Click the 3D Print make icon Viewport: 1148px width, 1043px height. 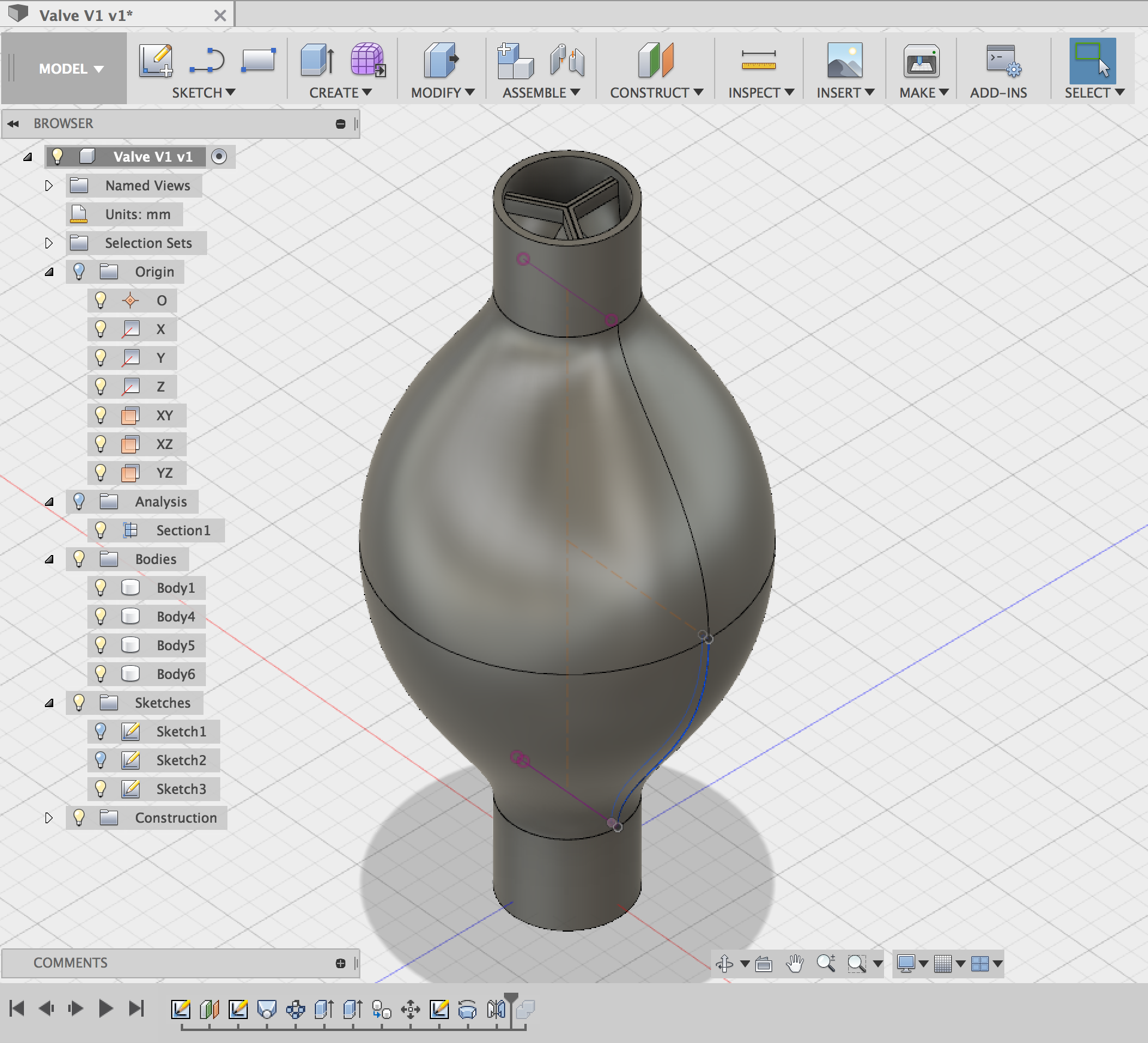click(x=921, y=60)
